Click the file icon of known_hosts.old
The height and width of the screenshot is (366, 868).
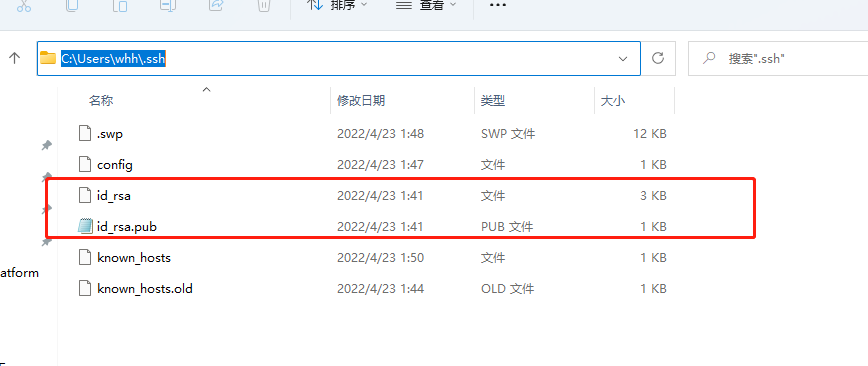[85, 288]
